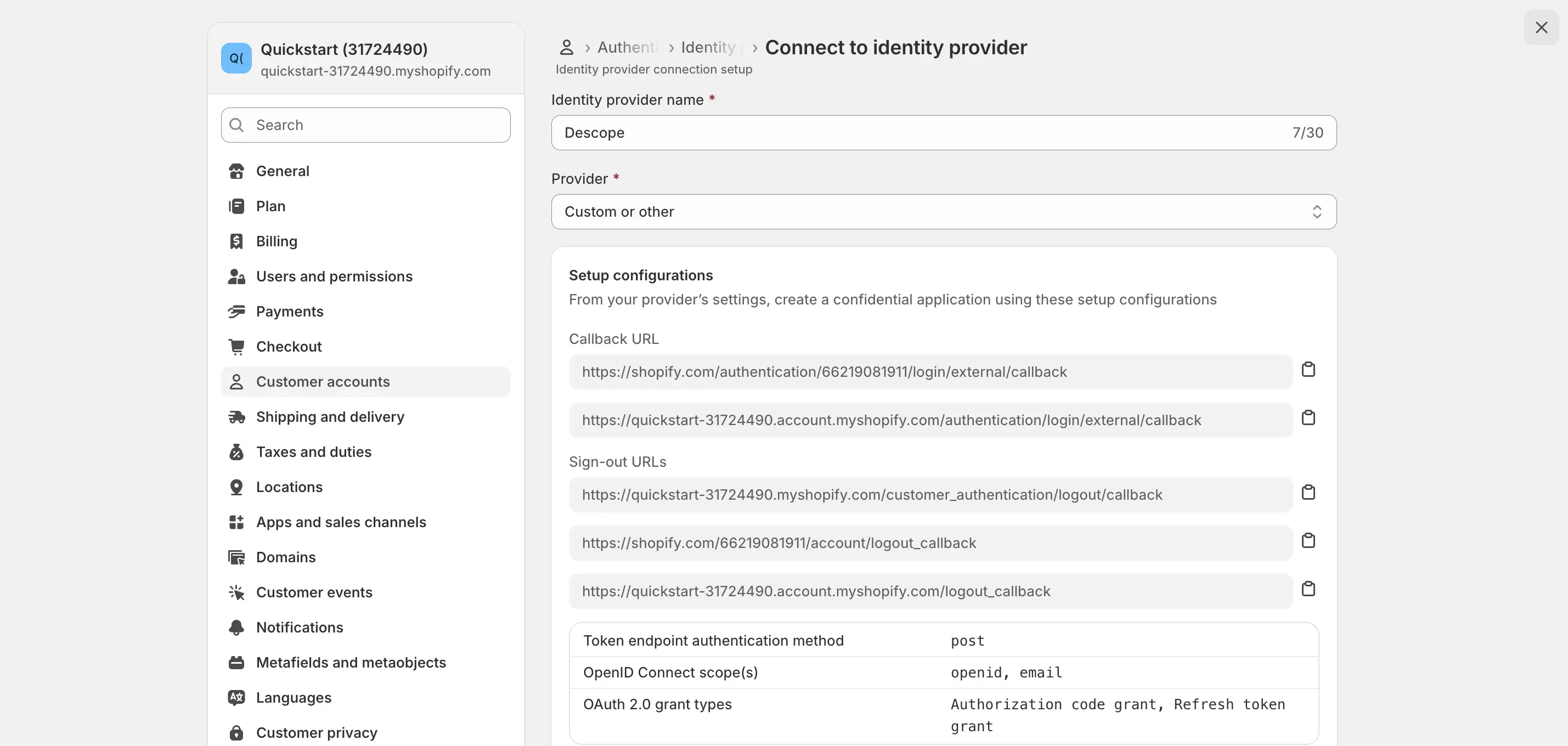Click the Taxes and duties icon
Image resolution: width=1568 pixels, height=746 pixels.
236,452
